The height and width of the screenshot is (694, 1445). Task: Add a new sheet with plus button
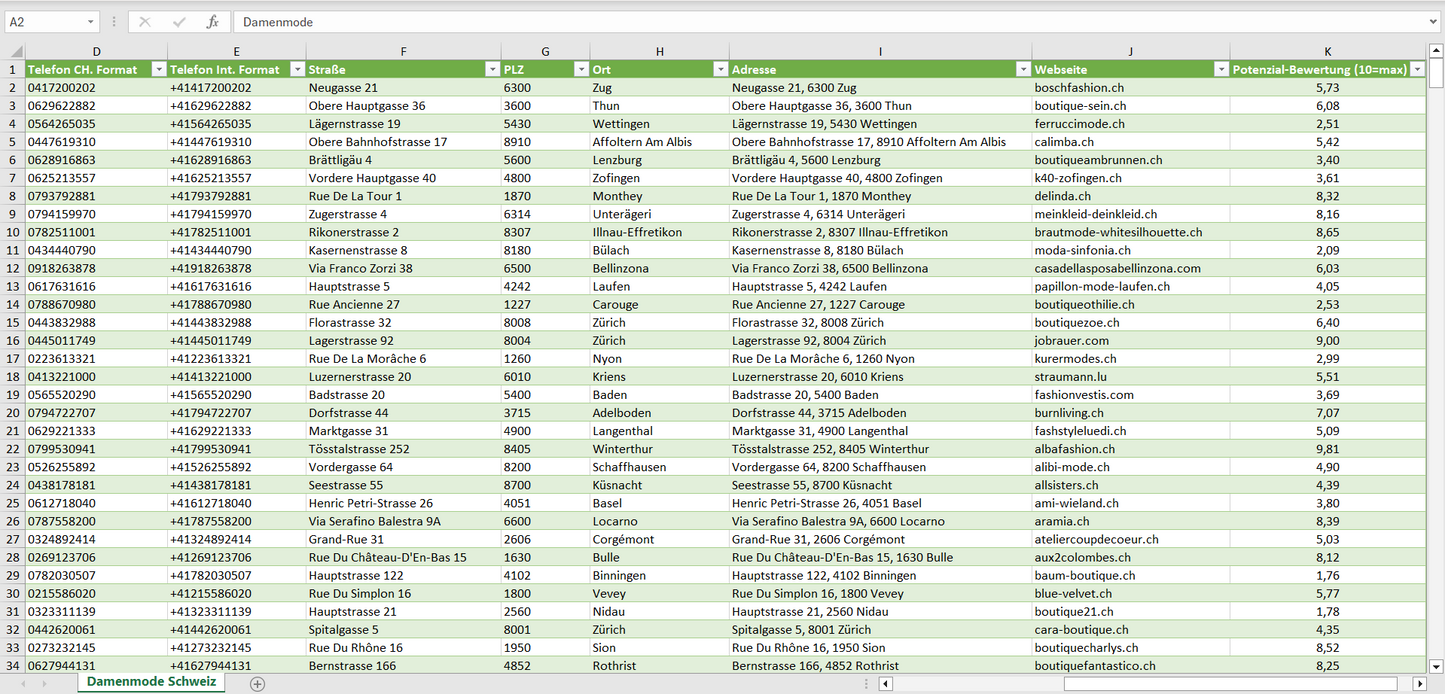[x=257, y=684]
